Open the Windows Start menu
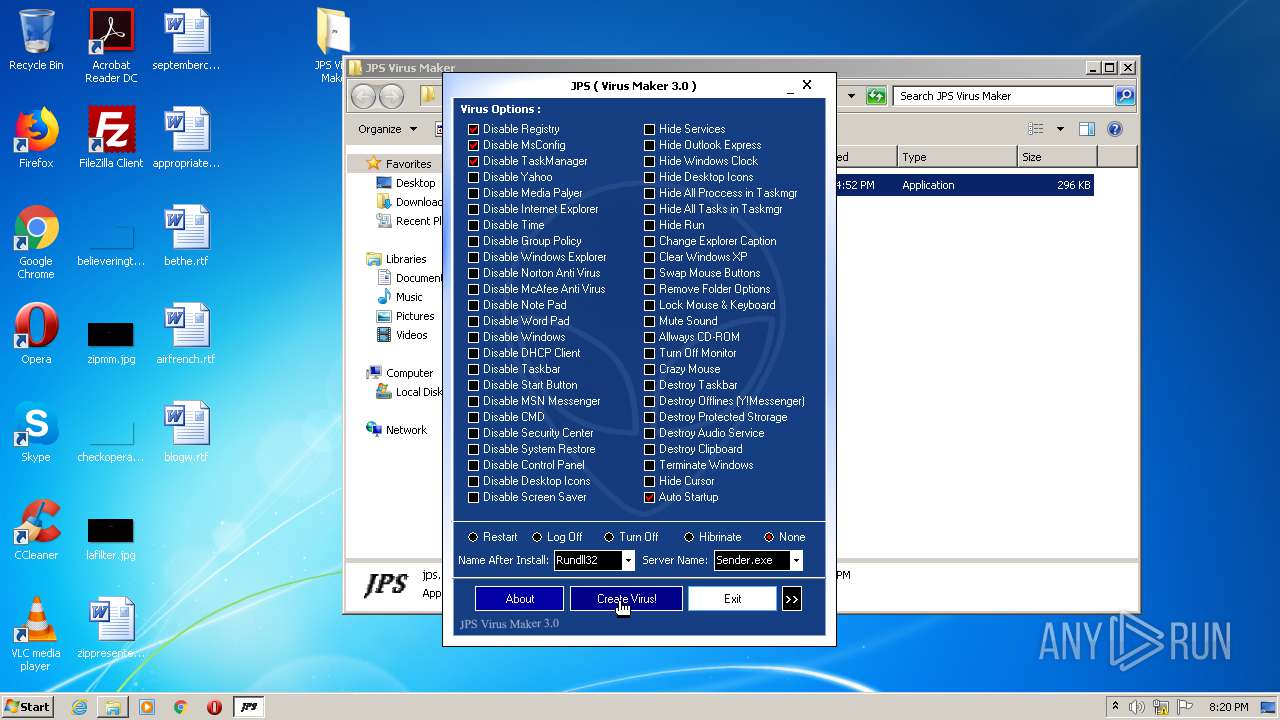 [27, 707]
